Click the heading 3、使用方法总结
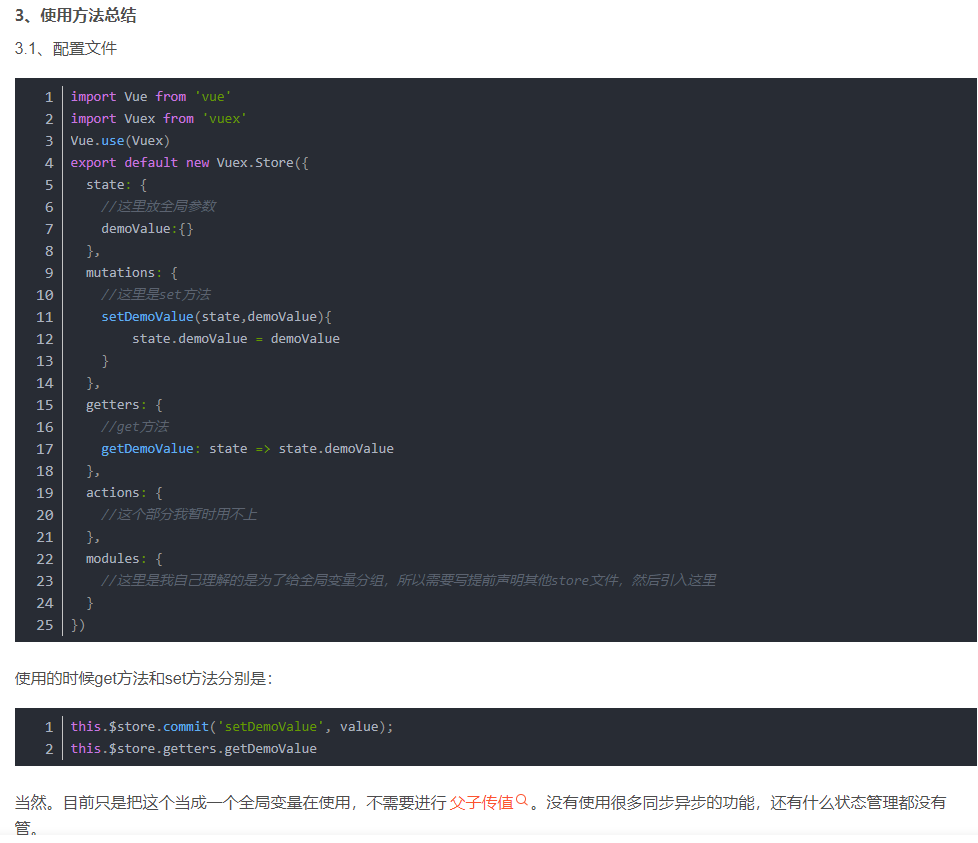Screen dimensions: 978x843 coord(75,16)
